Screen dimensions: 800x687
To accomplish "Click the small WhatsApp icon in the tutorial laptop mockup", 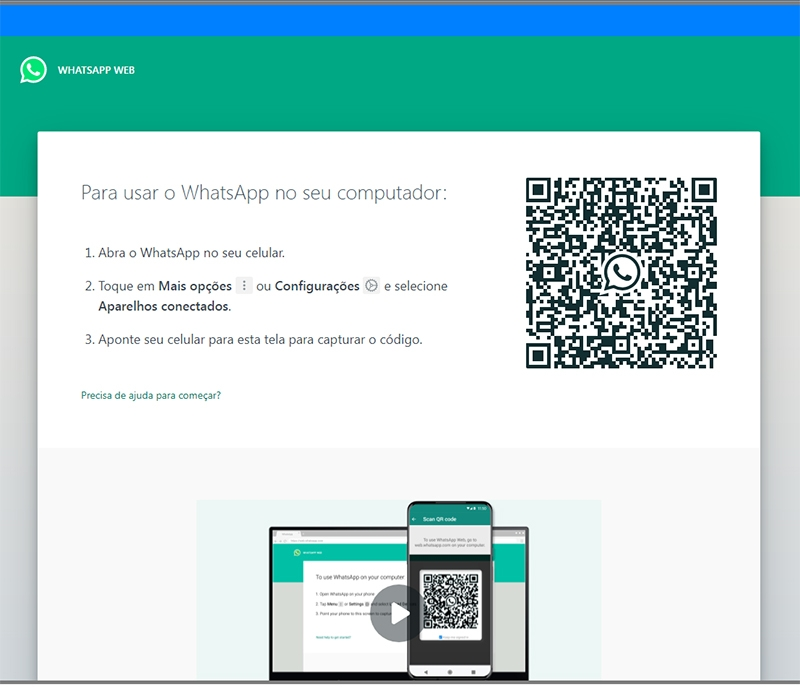I will [x=297, y=551].
